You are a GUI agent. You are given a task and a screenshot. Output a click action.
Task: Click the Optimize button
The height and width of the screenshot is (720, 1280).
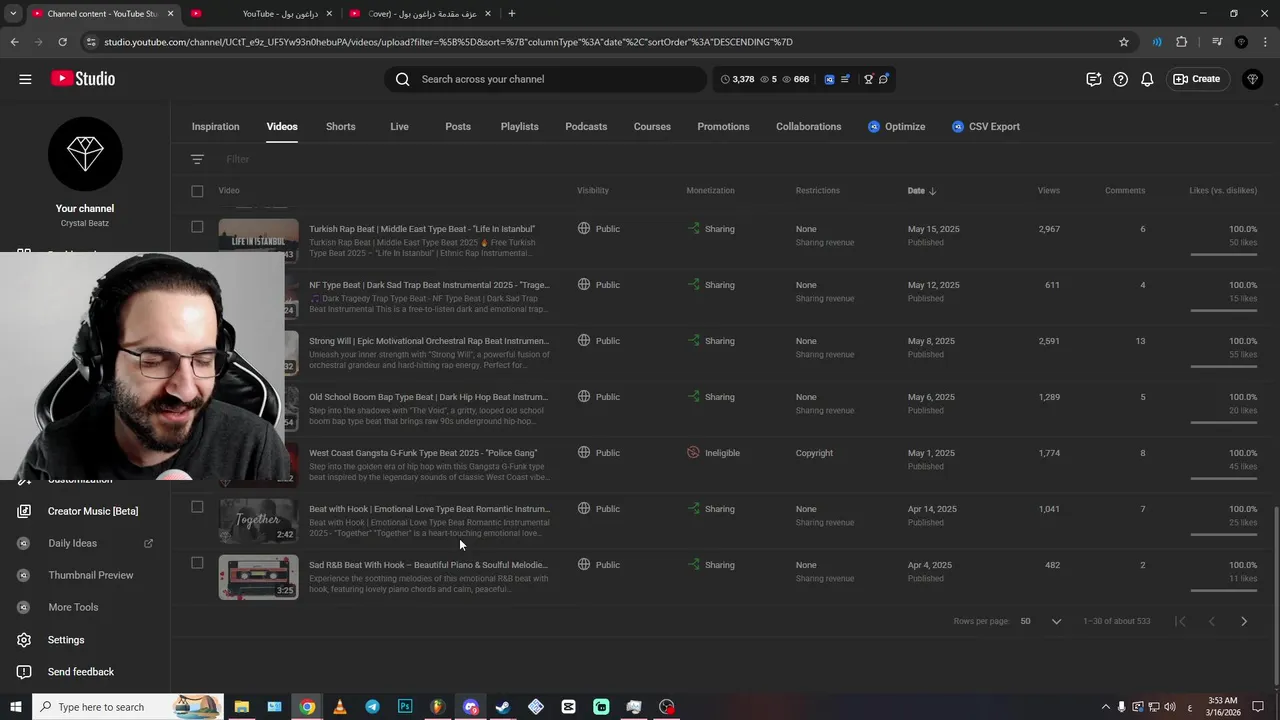coord(896,127)
